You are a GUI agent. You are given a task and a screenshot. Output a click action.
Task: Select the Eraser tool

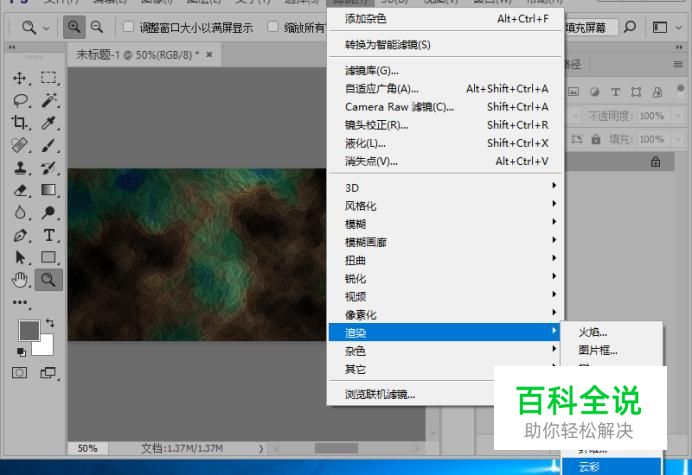(x=20, y=190)
